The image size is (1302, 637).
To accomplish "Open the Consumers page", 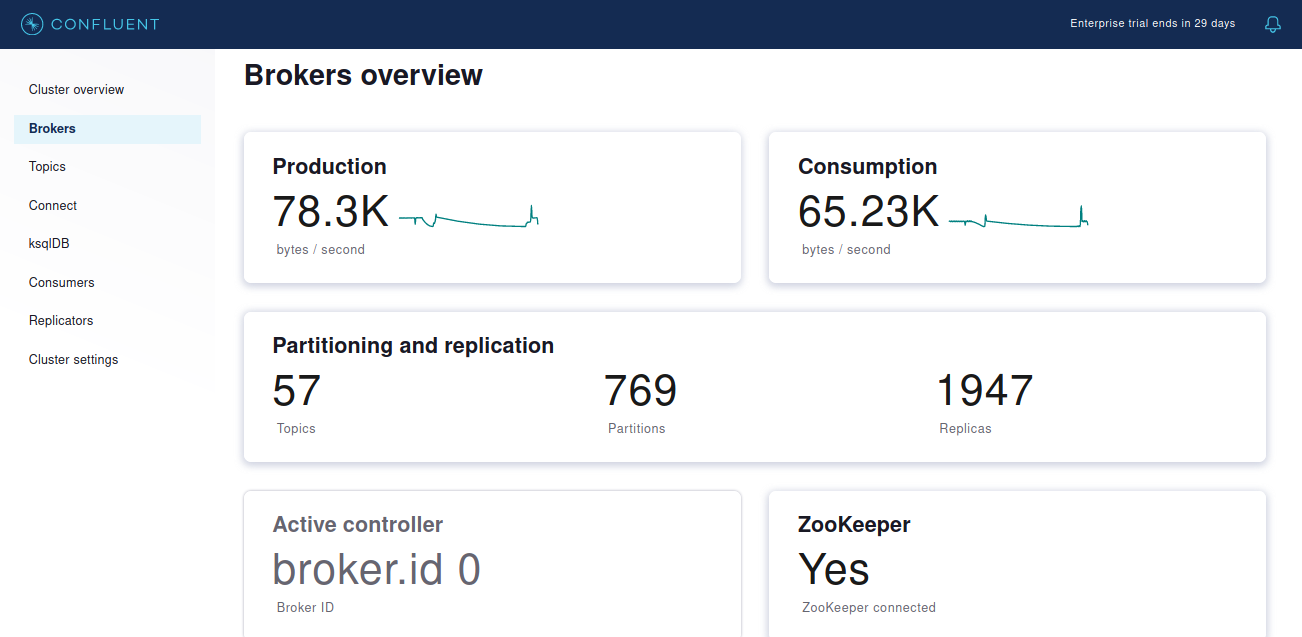I will tap(62, 283).
